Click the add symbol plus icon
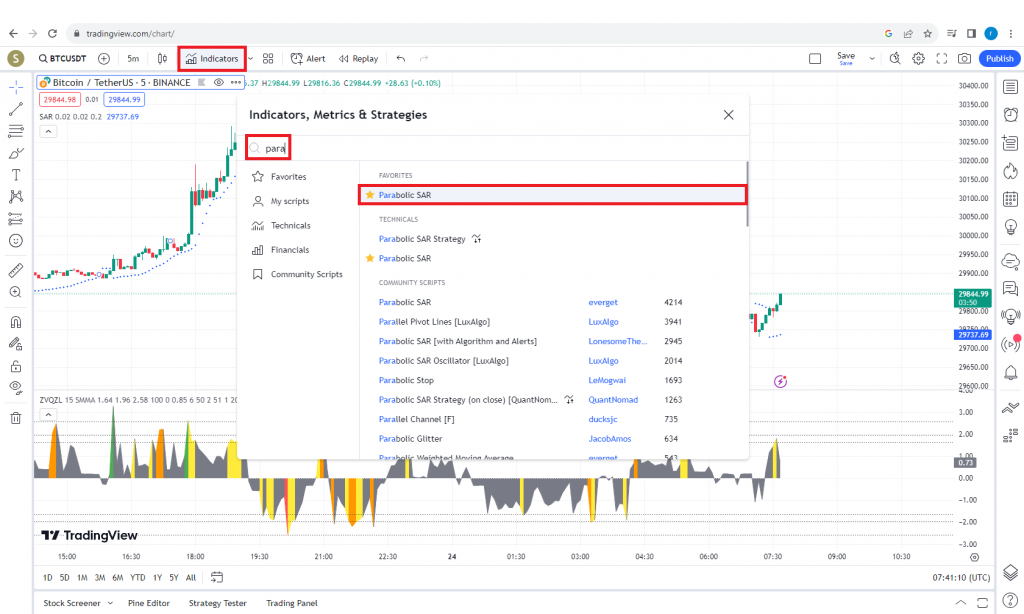Image resolution: width=1024 pixels, height=614 pixels. [104, 59]
